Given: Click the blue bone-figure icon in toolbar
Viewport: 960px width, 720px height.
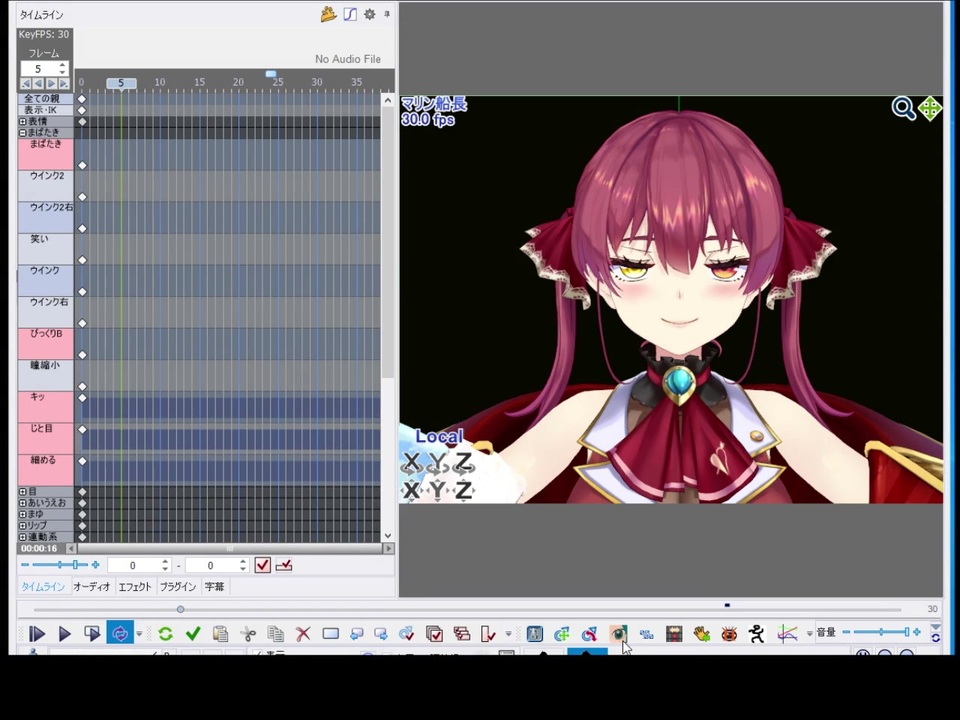Looking at the screenshot, I should pos(534,634).
